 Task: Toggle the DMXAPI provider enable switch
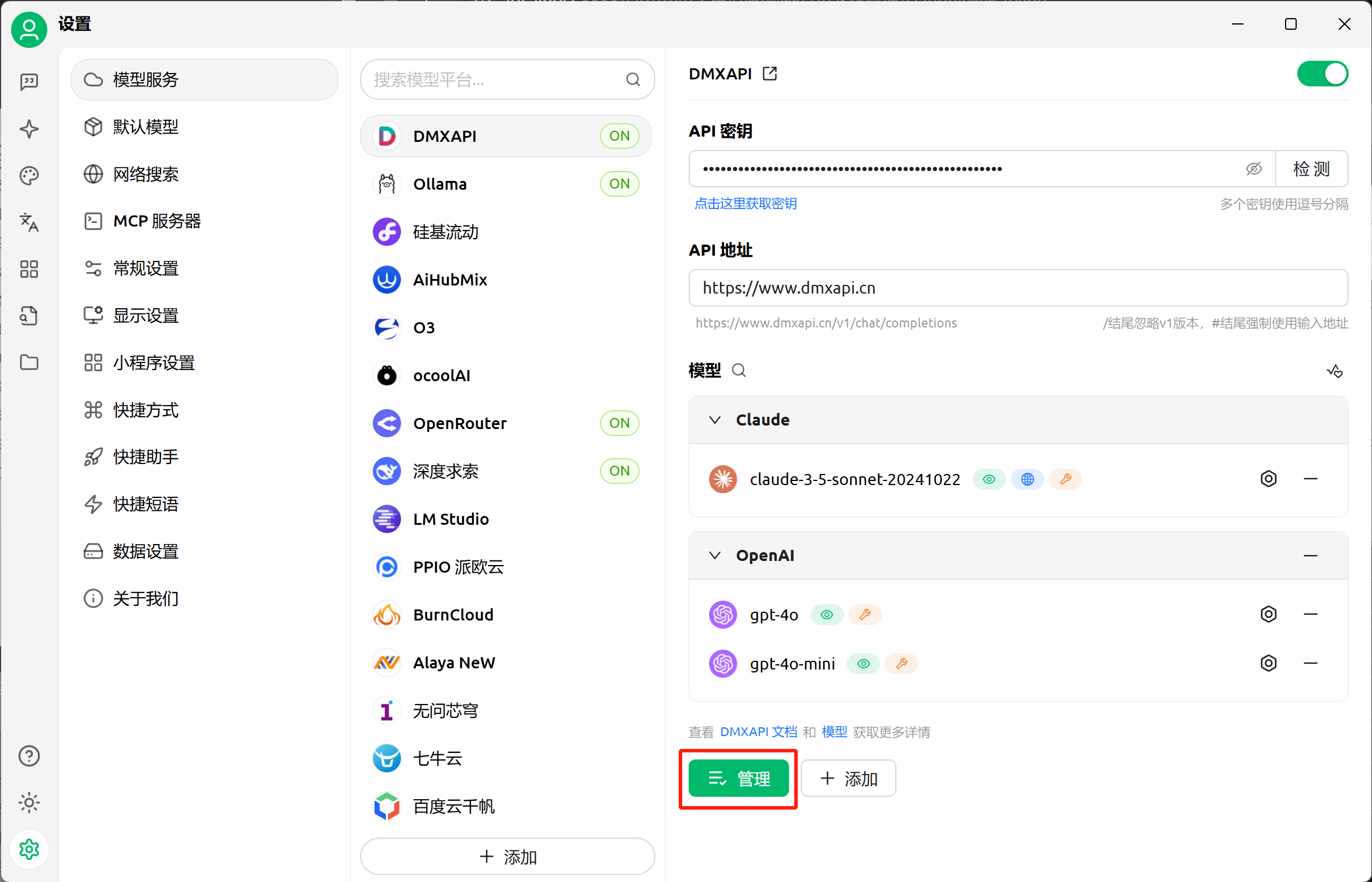pyautogui.click(x=1322, y=74)
